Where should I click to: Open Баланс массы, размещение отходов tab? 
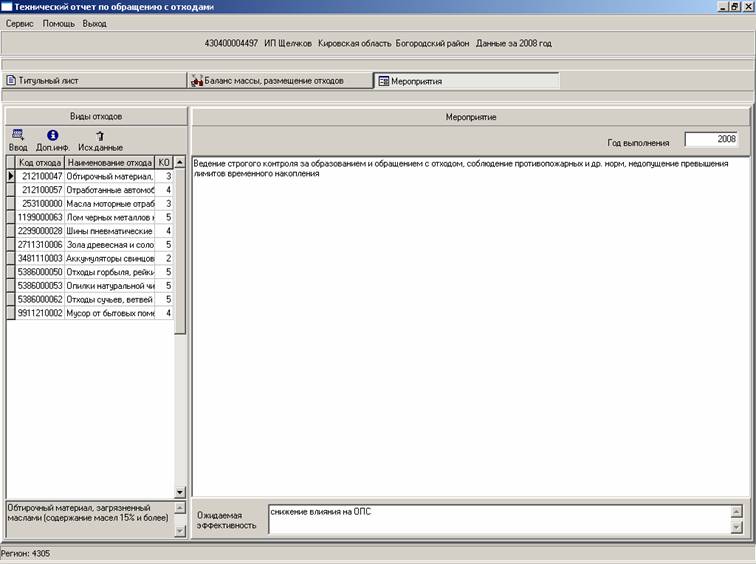(278, 81)
